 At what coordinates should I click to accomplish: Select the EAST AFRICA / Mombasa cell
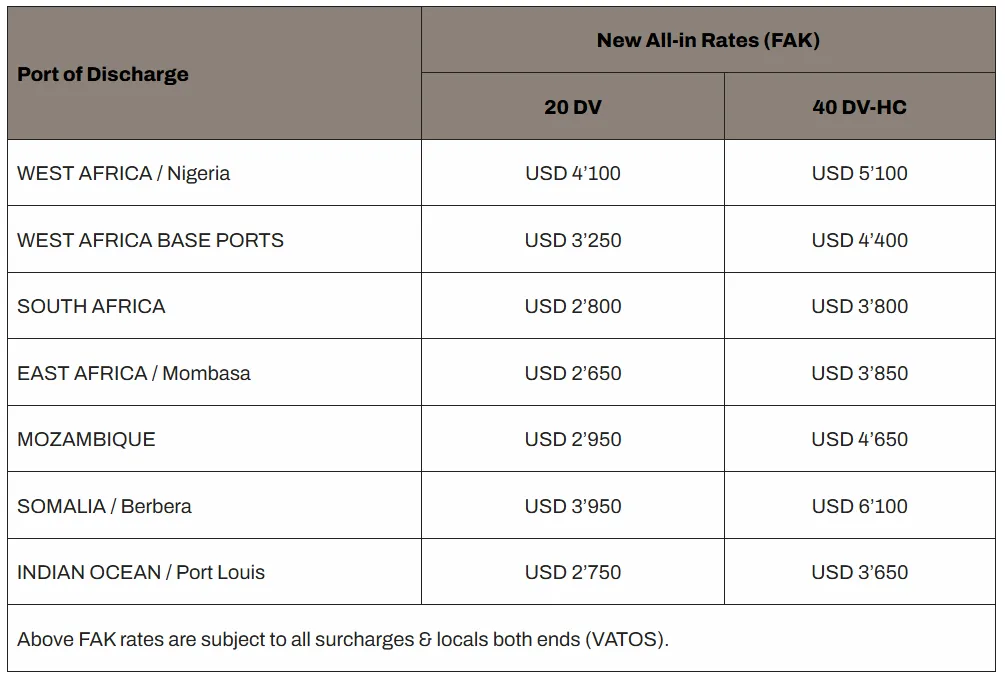tap(134, 373)
